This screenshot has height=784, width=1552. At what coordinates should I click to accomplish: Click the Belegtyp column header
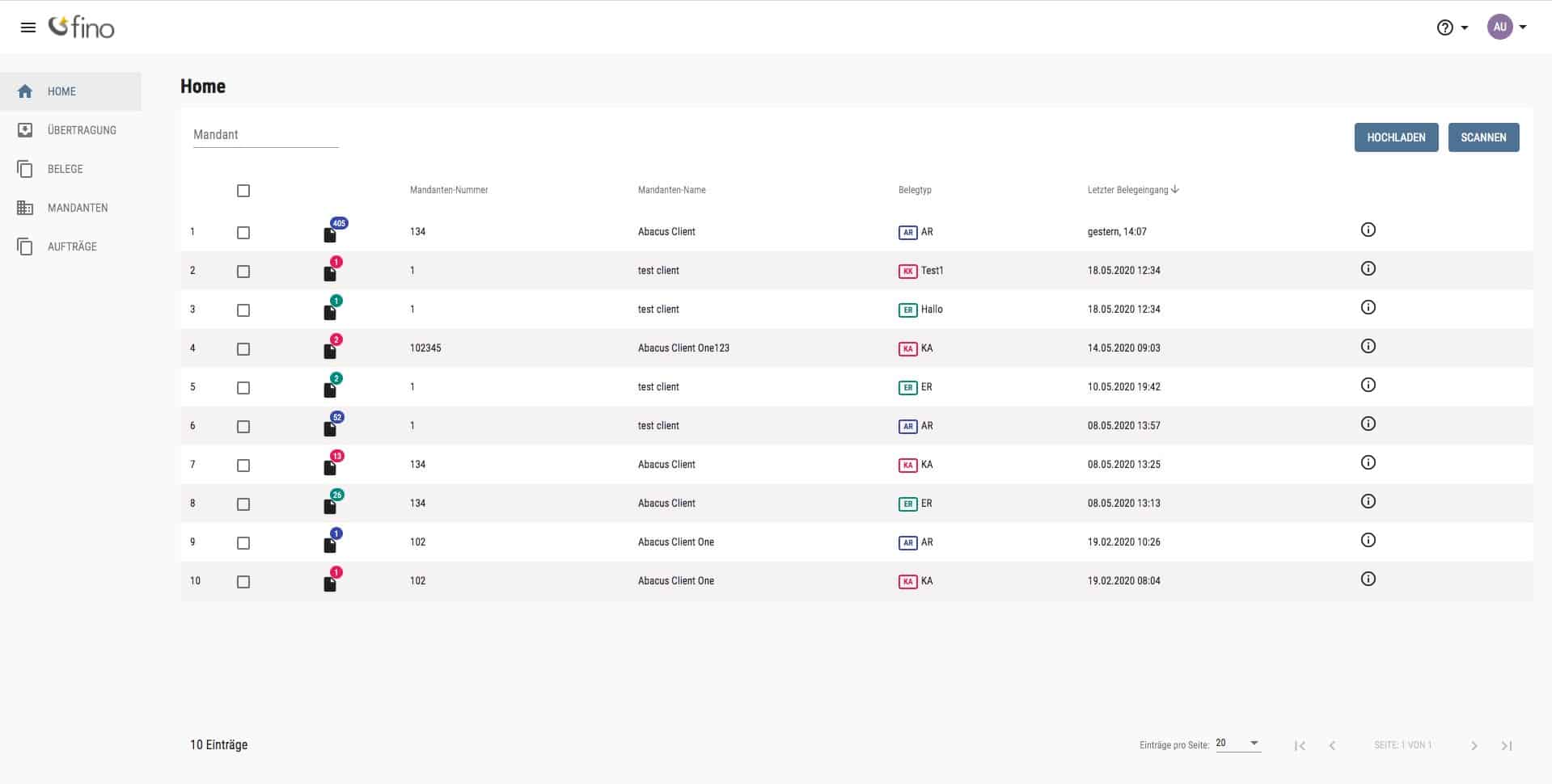915,190
